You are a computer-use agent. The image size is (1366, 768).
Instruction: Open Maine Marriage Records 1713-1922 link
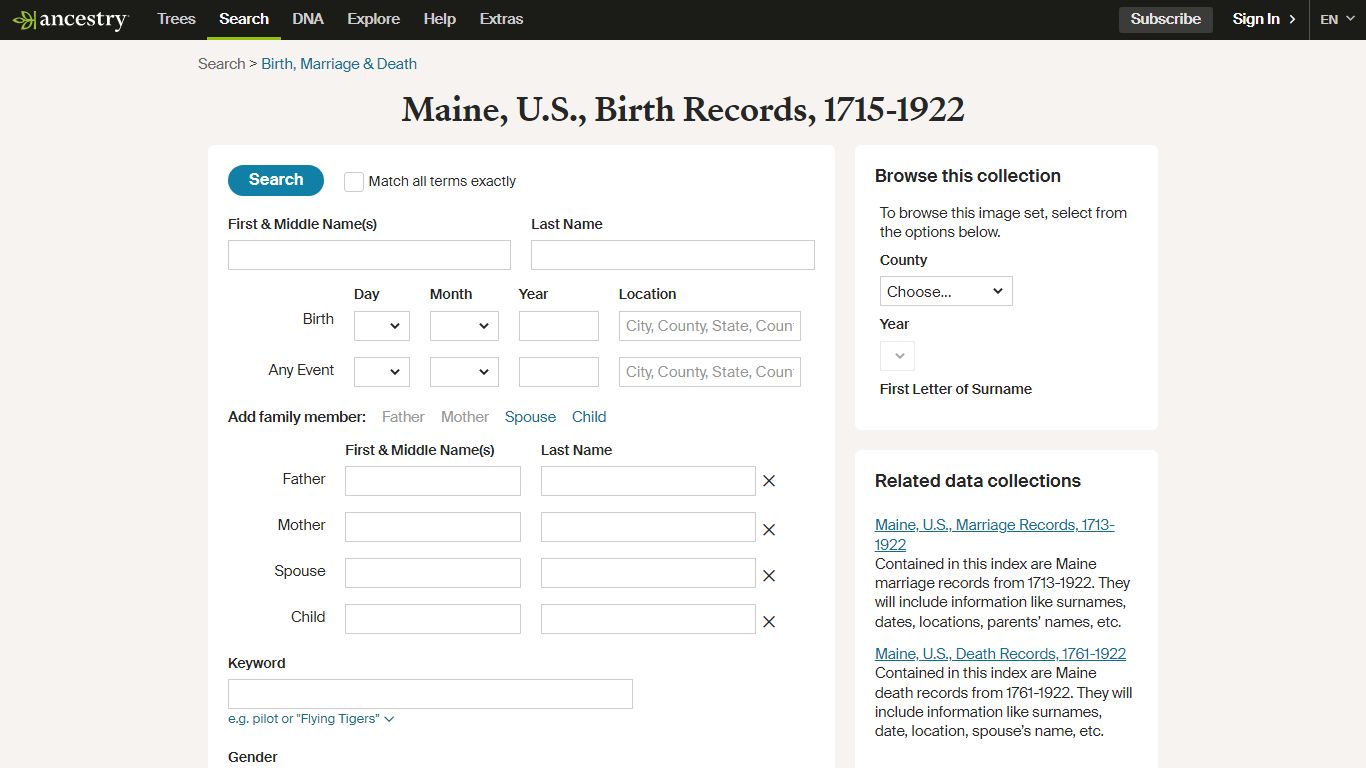coord(994,535)
